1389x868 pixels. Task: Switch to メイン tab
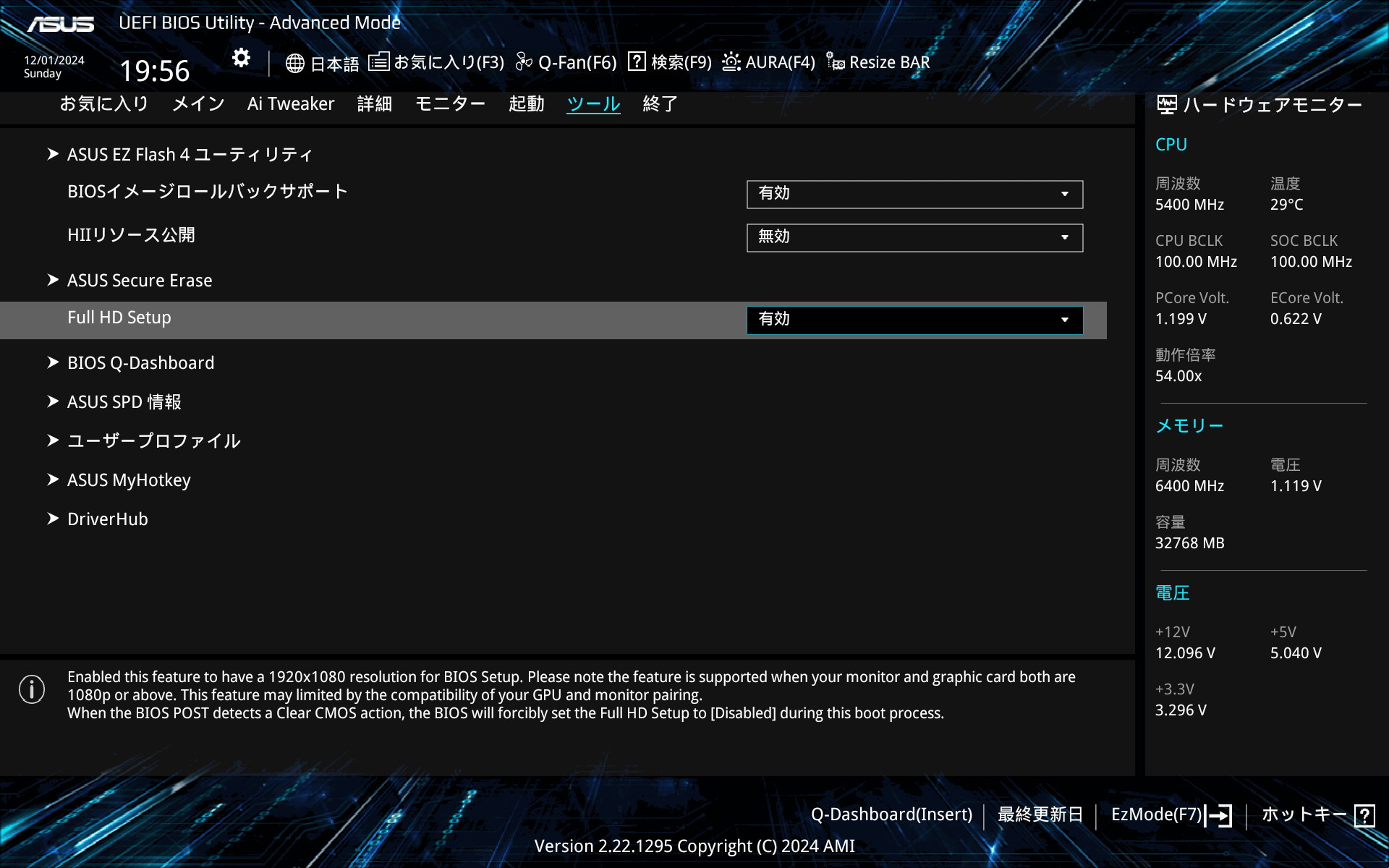(x=198, y=104)
